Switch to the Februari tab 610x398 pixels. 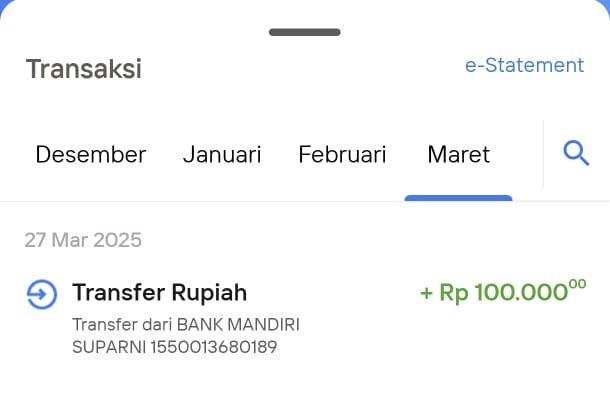tap(342, 154)
